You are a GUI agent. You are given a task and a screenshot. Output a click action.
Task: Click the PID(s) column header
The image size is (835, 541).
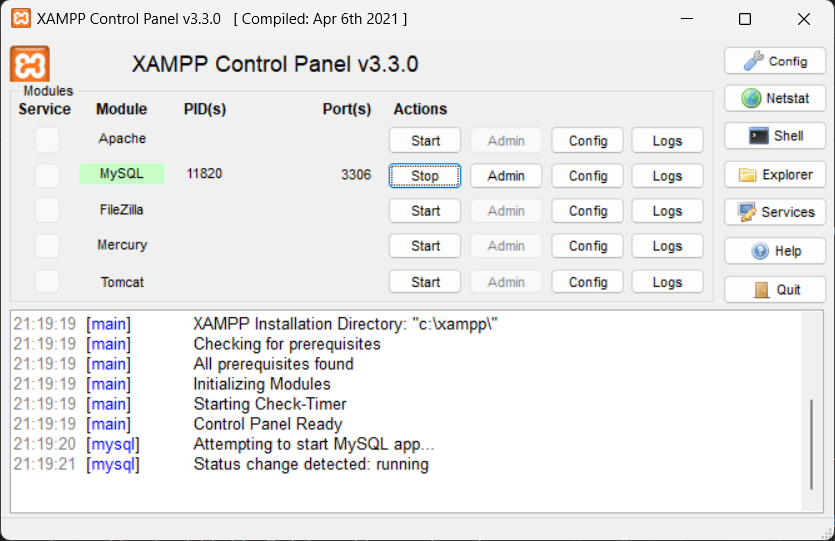[x=205, y=109]
